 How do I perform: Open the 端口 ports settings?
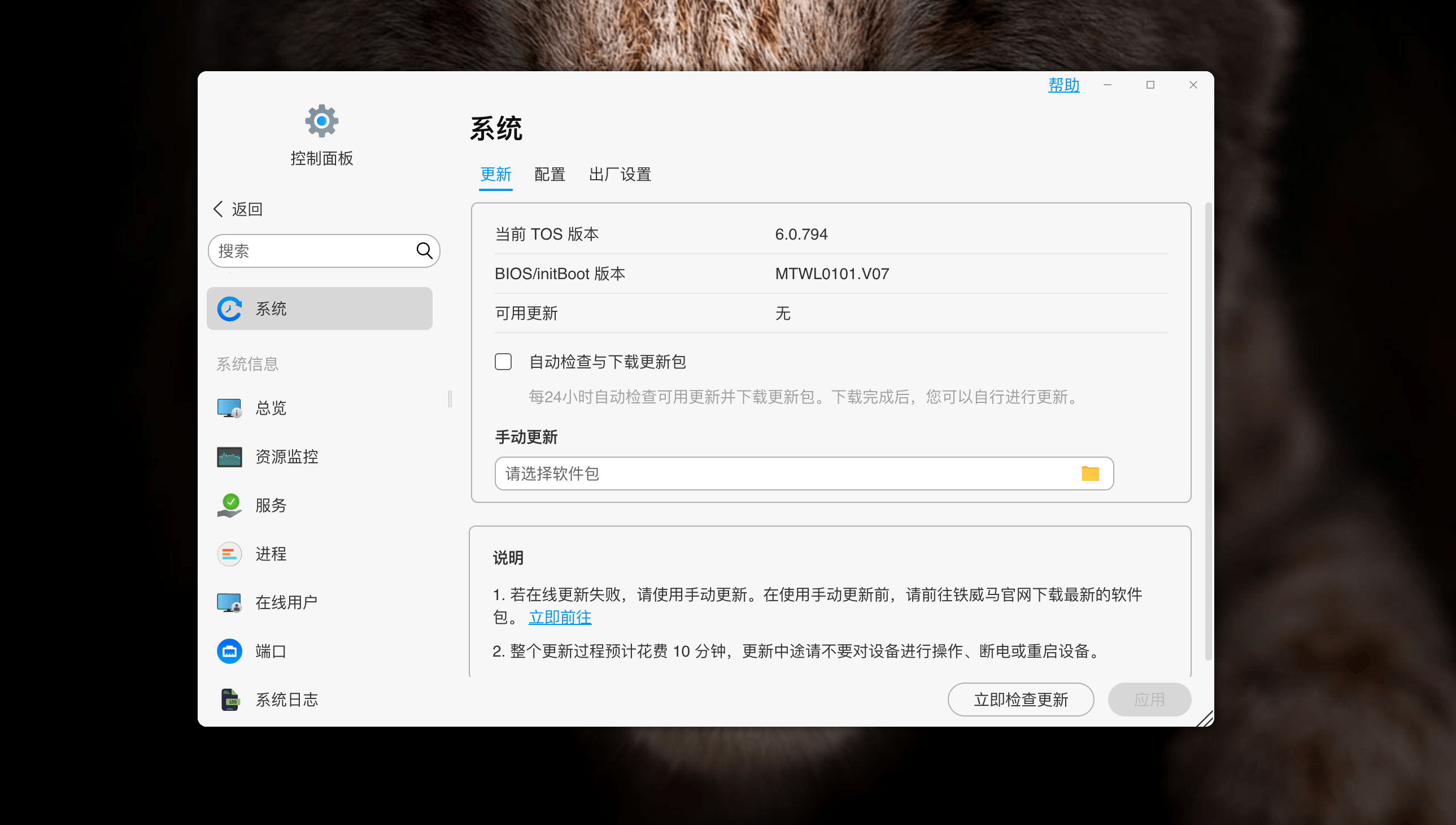(x=271, y=650)
